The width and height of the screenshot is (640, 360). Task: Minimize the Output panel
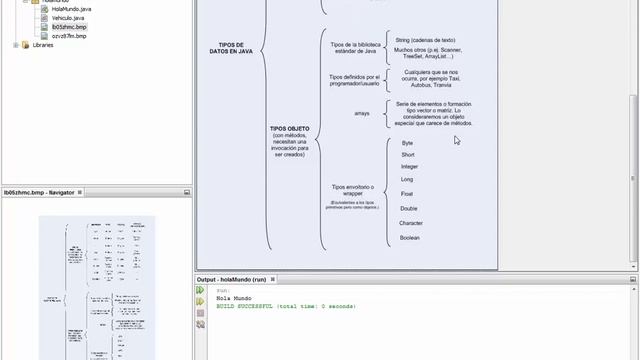tap(633, 280)
